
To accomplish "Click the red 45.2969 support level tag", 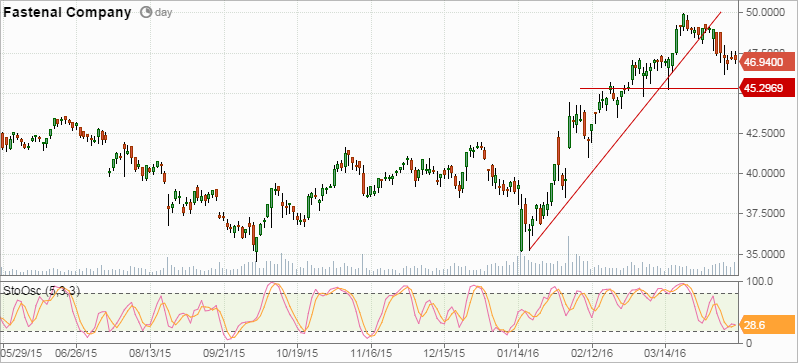I will pos(768,88).
